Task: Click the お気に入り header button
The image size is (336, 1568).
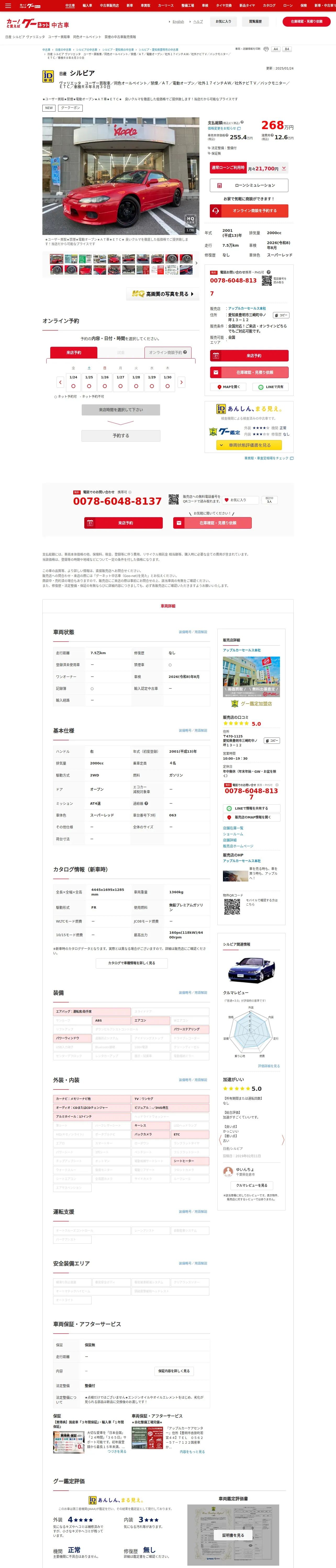Action: [x=224, y=21]
